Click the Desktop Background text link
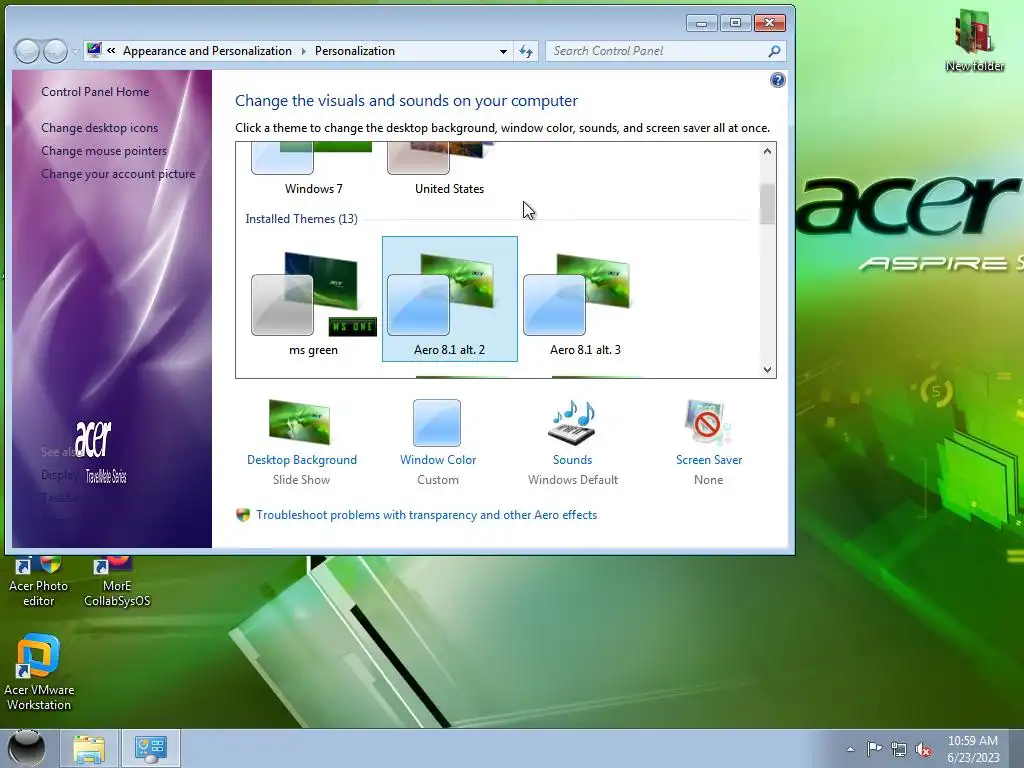The height and width of the screenshot is (768, 1024). pyautogui.click(x=302, y=460)
